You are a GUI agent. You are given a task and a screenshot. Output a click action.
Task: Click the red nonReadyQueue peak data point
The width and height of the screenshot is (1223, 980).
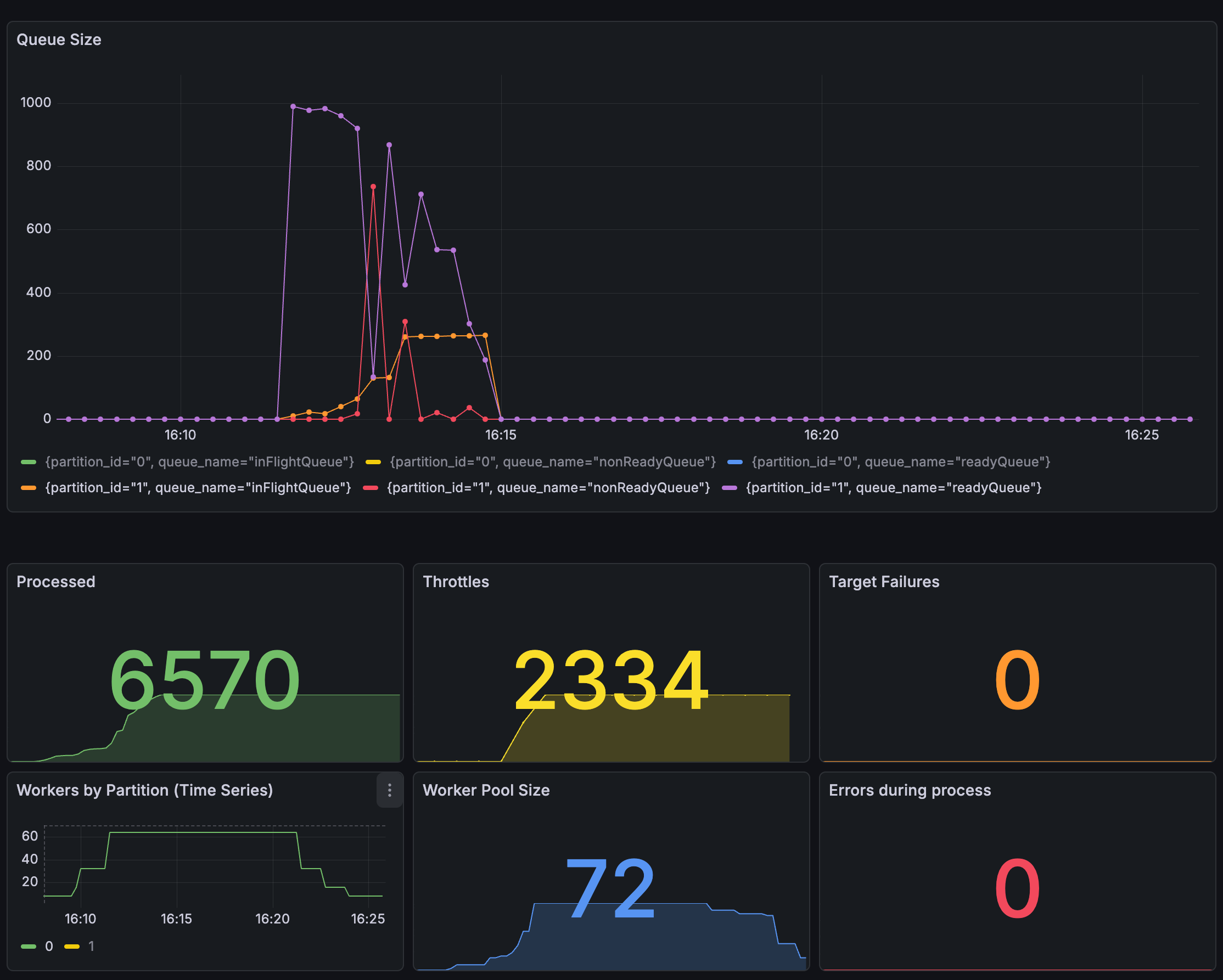pos(373,187)
